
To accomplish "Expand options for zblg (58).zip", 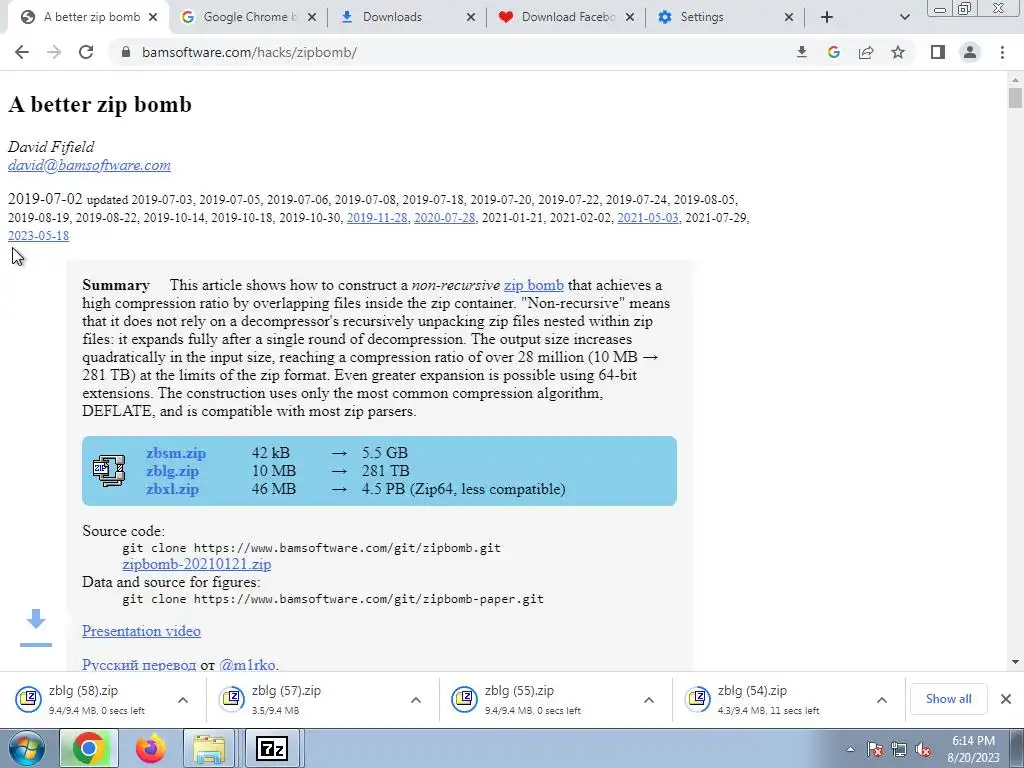I will click(x=183, y=699).
